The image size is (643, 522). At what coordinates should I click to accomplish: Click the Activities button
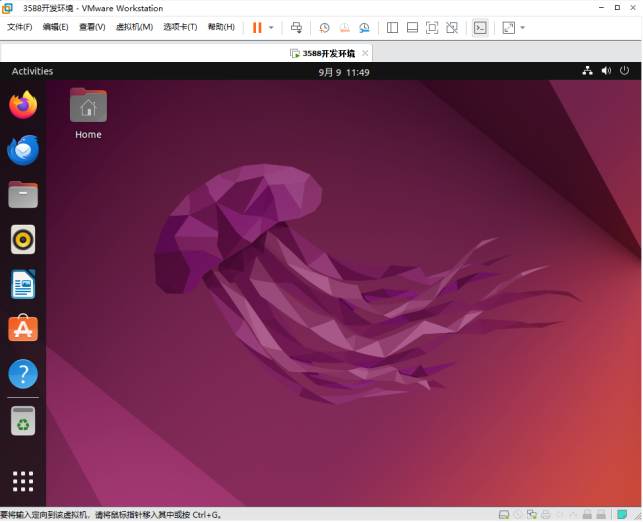[32, 71]
